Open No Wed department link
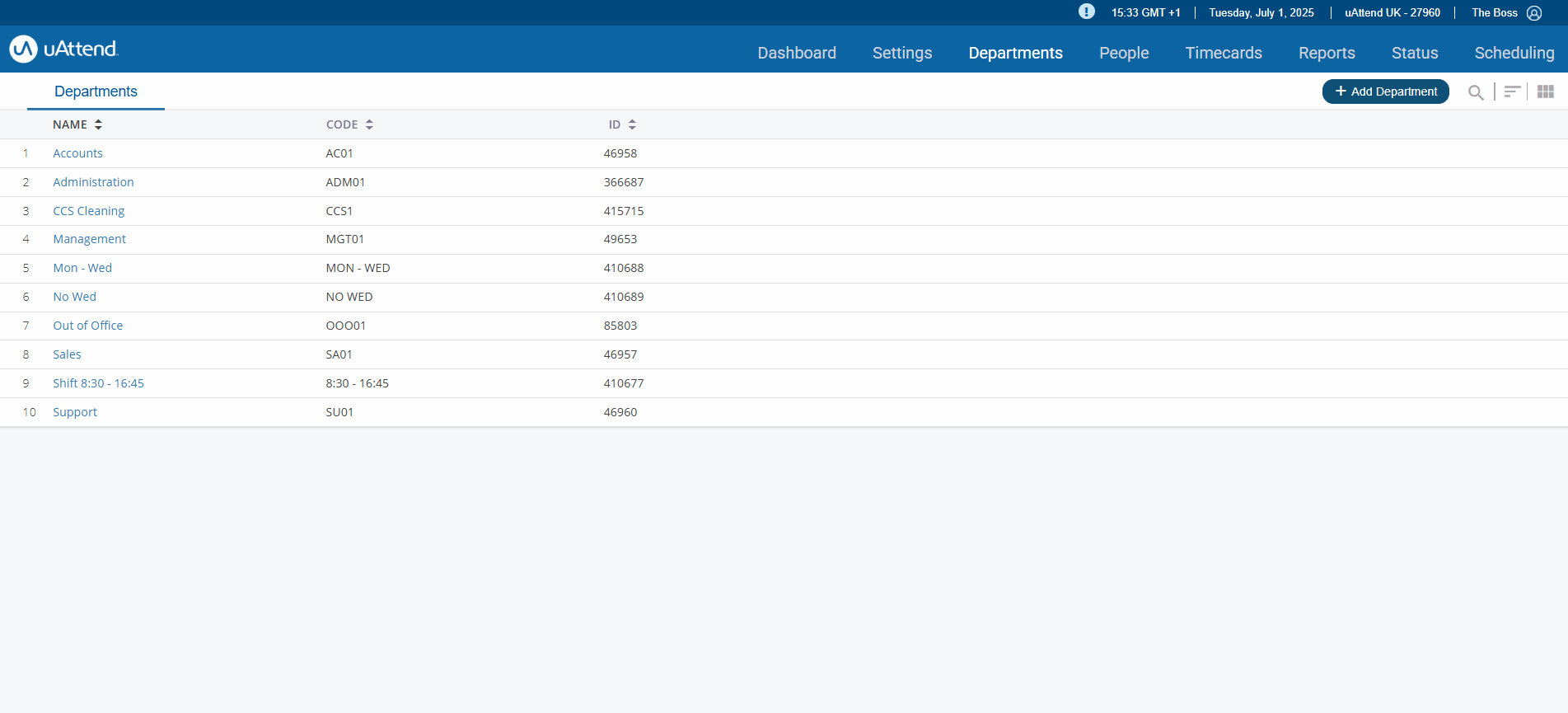The image size is (1568, 713). (x=74, y=297)
